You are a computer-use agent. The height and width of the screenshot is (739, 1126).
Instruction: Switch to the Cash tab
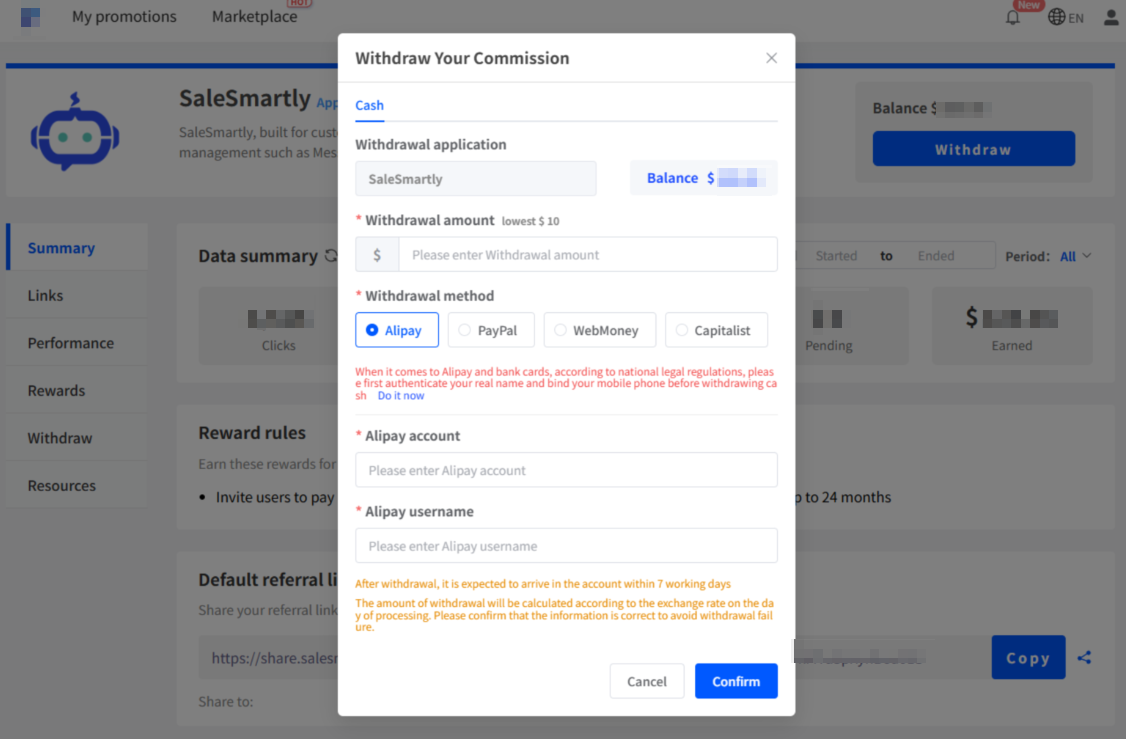point(369,105)
